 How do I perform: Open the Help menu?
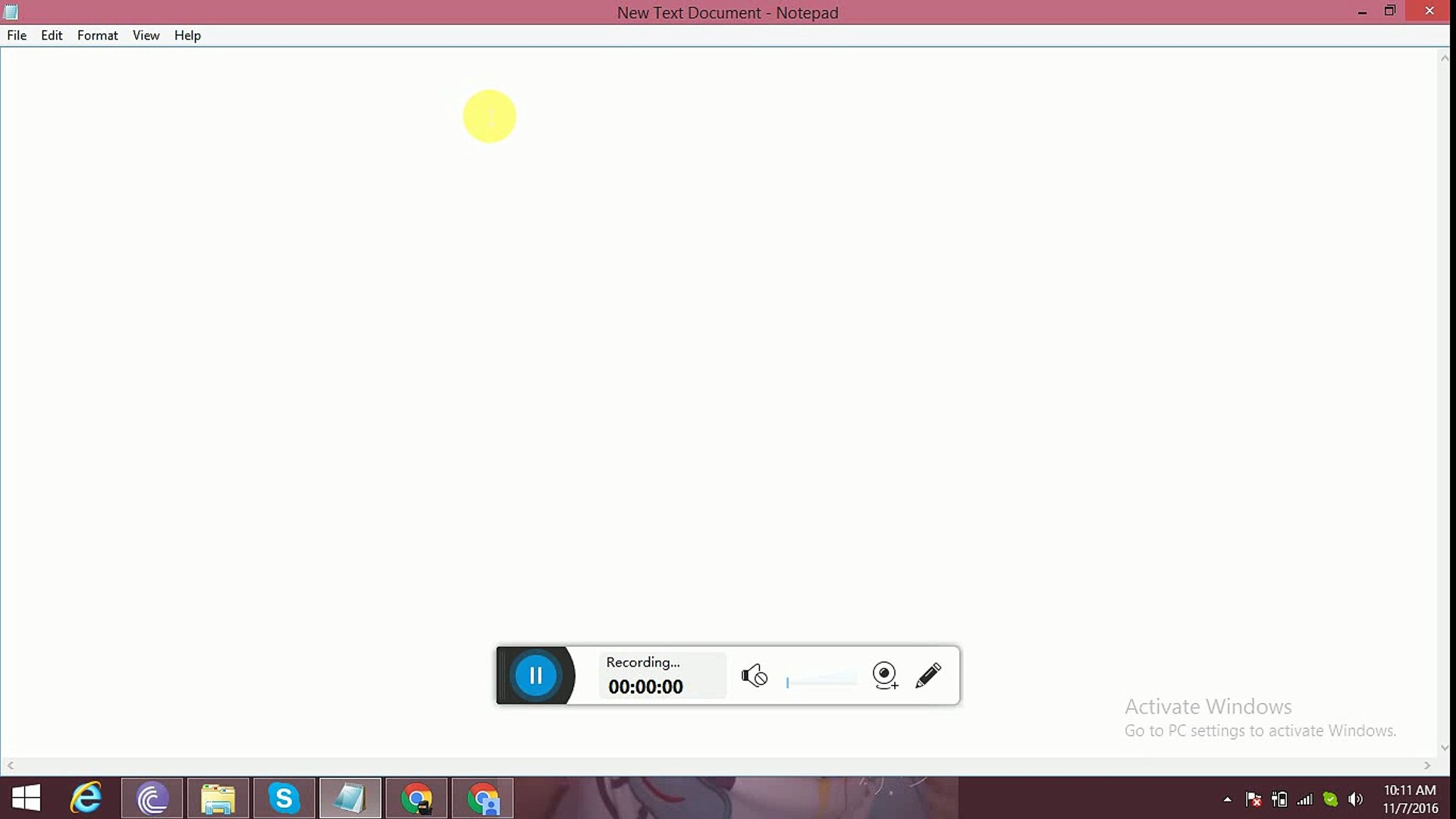[187, 36]
